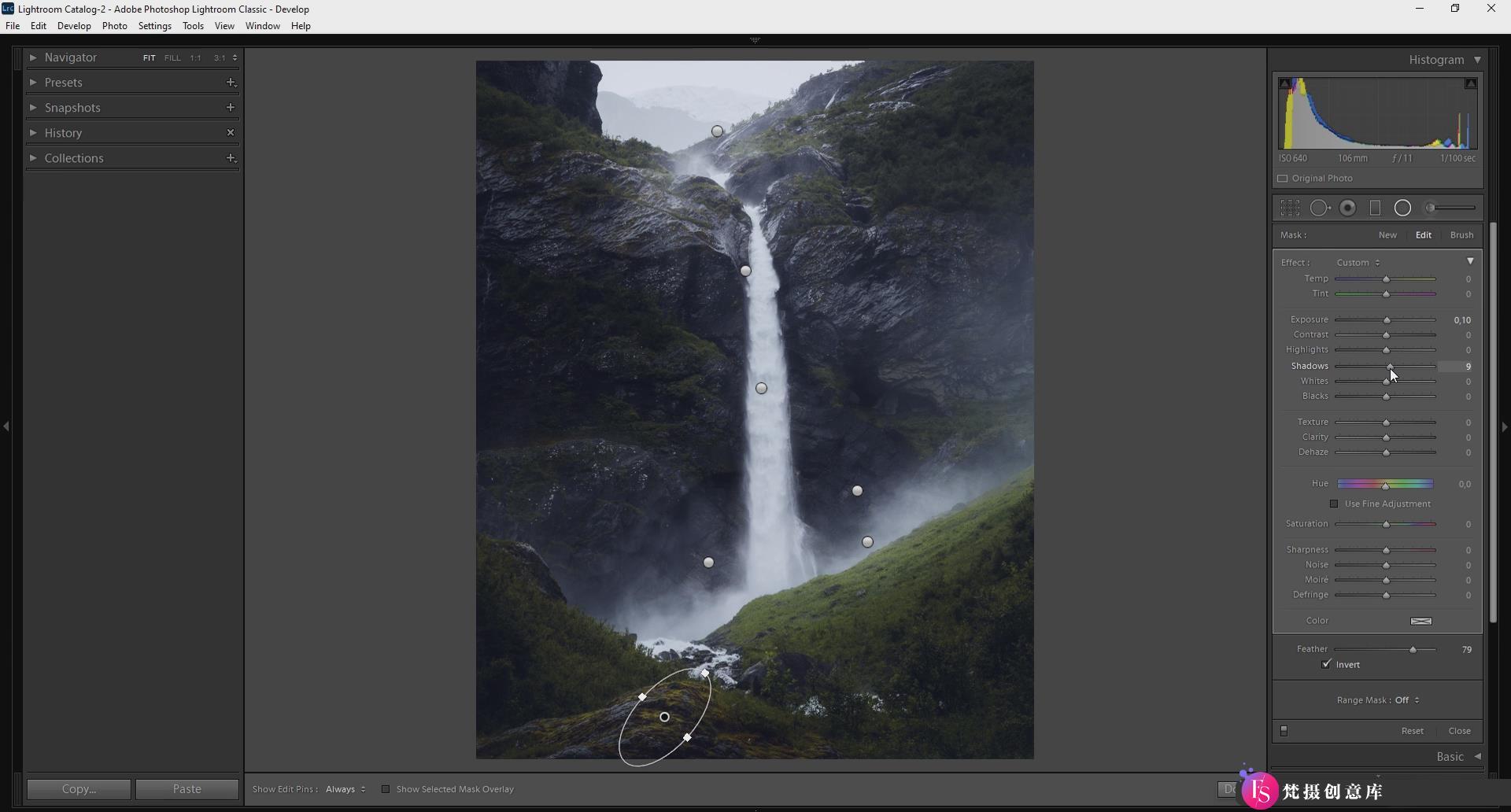This screenshot has width=1511, height=812.
Task: Enable Show Selected Mask Overlay checkbox
Action: click(x=386, y=789)
